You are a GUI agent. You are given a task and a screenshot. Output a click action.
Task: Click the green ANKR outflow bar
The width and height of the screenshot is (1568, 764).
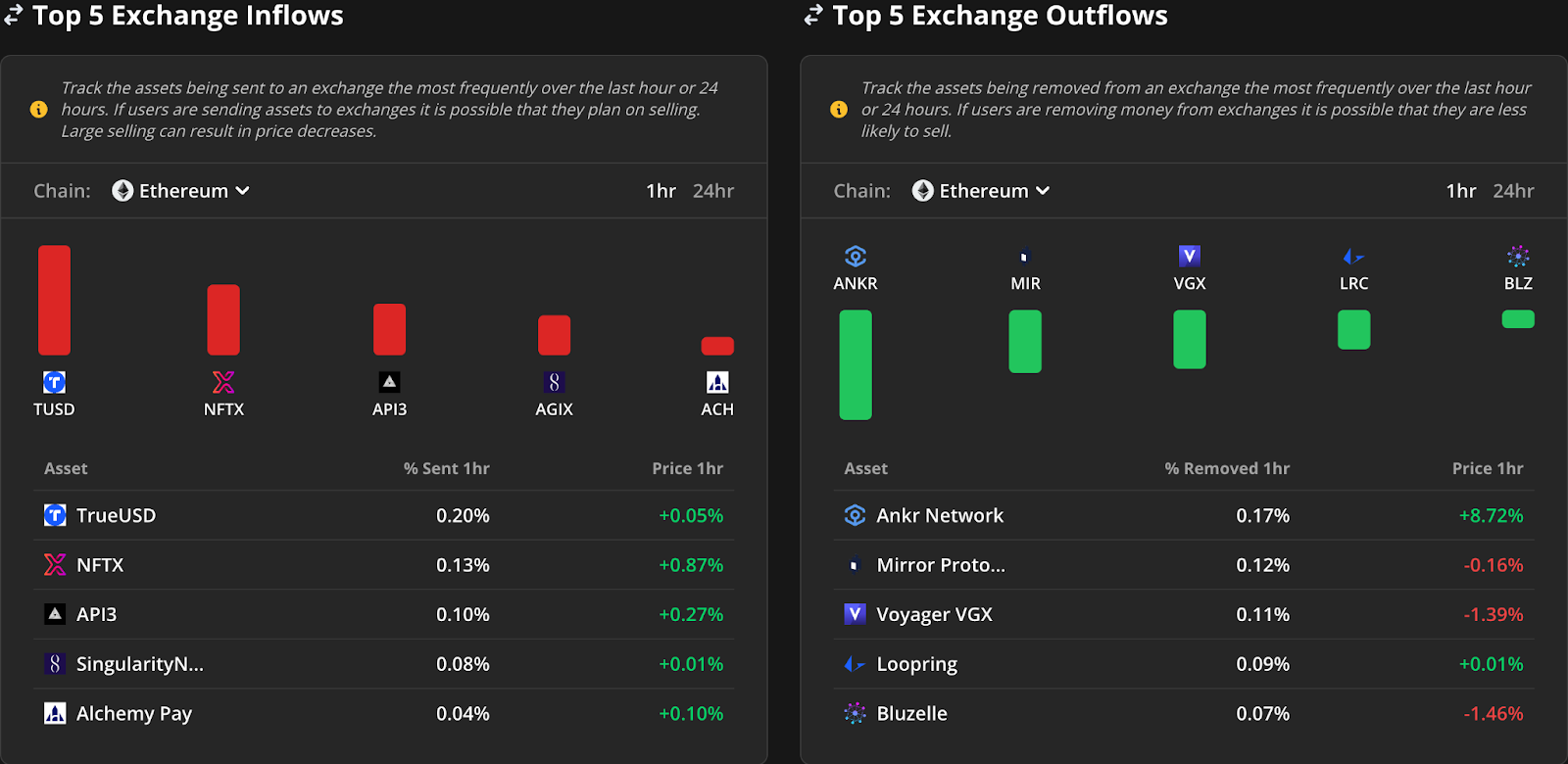[856, 364]
